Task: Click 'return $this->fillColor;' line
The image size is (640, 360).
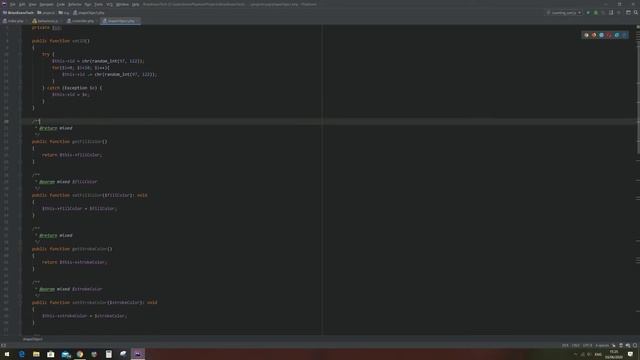Action: click(72, 155)
